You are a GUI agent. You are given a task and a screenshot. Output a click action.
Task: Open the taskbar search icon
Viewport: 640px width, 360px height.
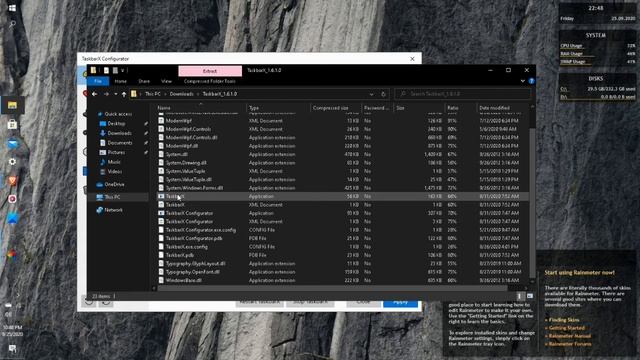click(12, 25)
